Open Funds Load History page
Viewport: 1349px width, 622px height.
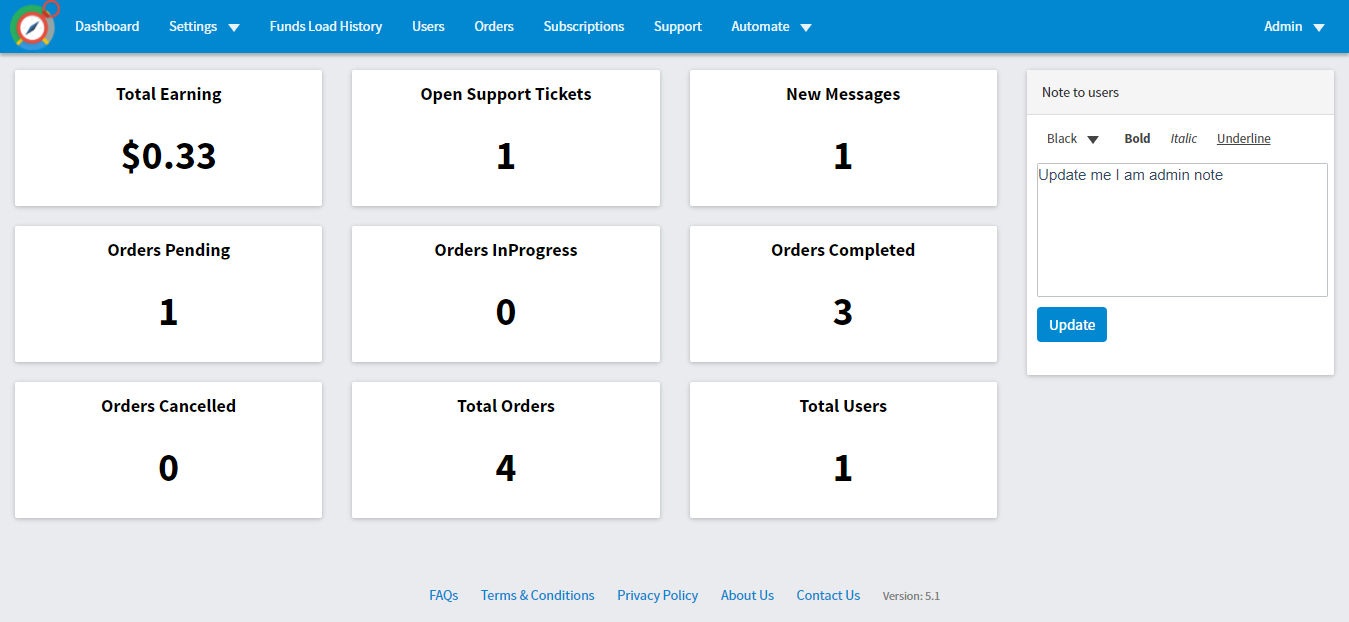[326, 27]
